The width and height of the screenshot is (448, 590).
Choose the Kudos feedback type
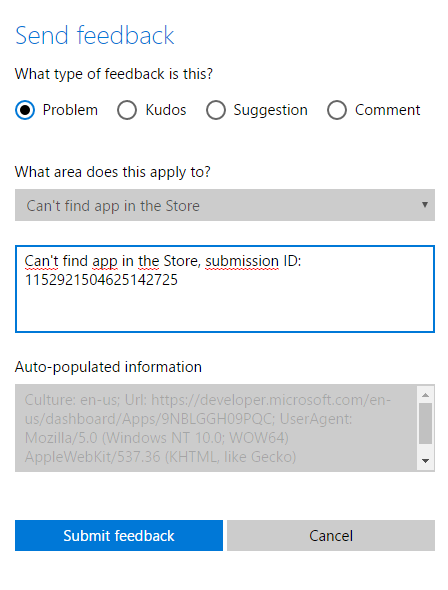tap(127, 110)
